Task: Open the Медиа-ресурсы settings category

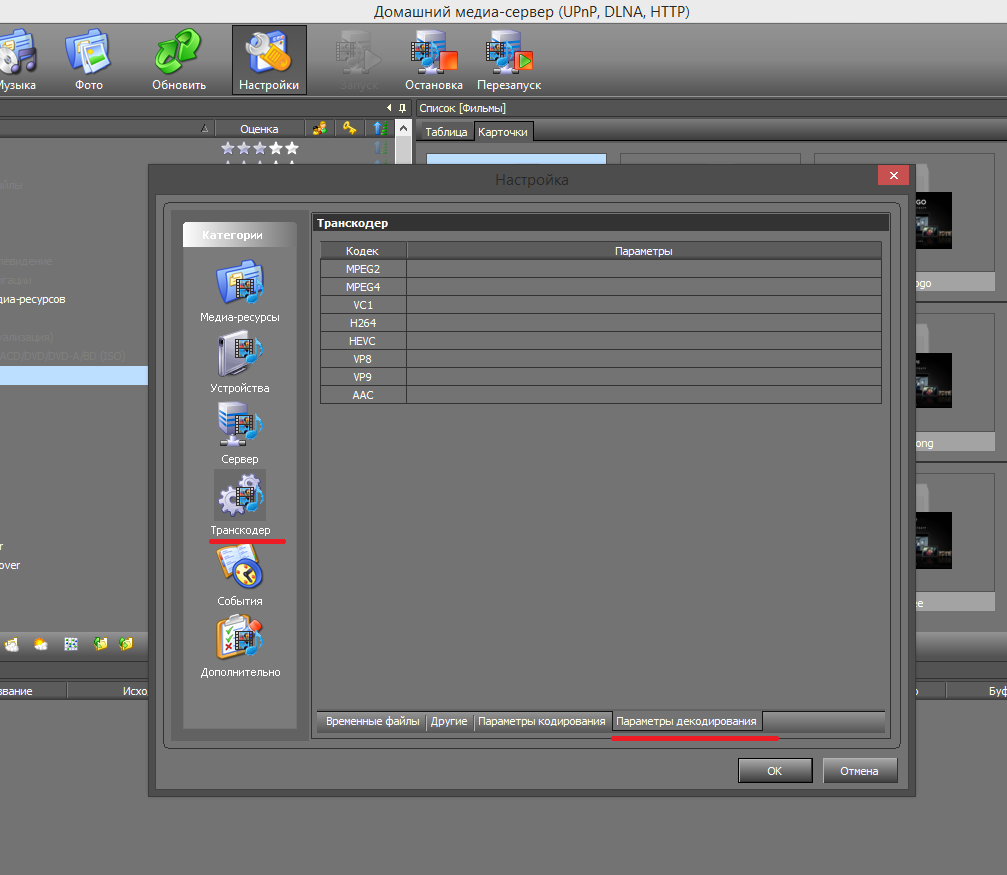Action: click(239, 285)
